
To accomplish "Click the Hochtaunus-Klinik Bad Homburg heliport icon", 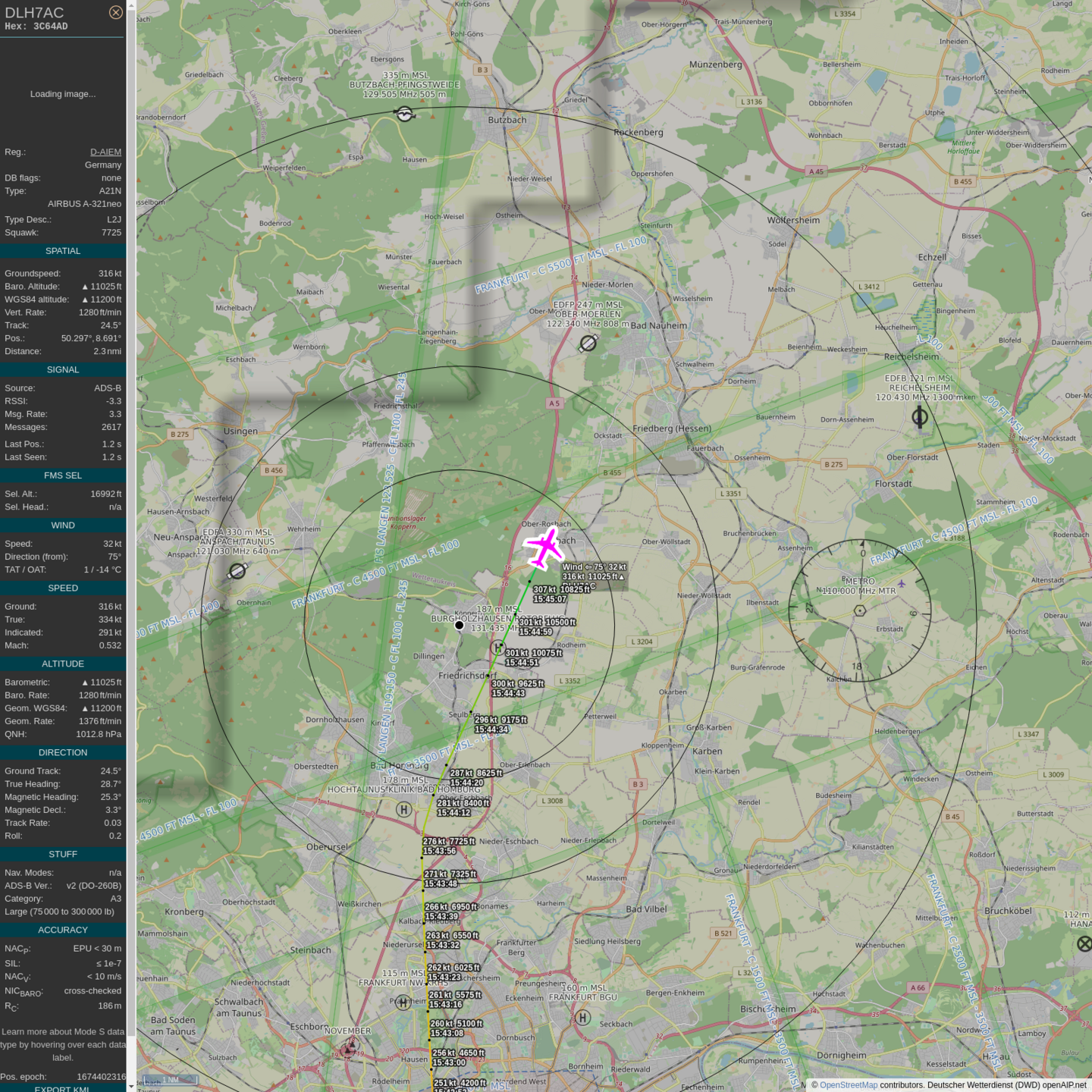I will [404, 809].
